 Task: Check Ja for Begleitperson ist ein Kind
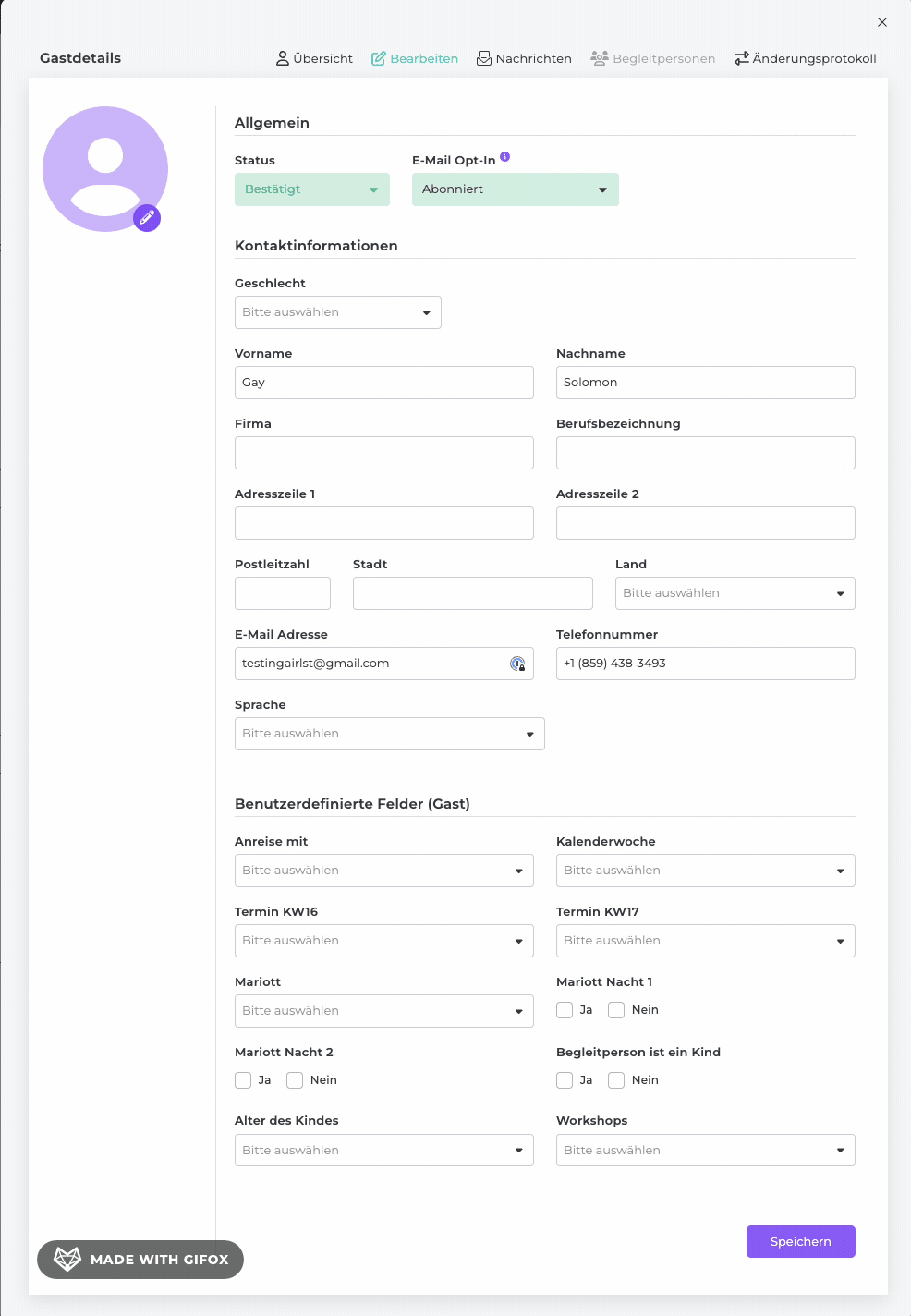[x=565, y=1080]
